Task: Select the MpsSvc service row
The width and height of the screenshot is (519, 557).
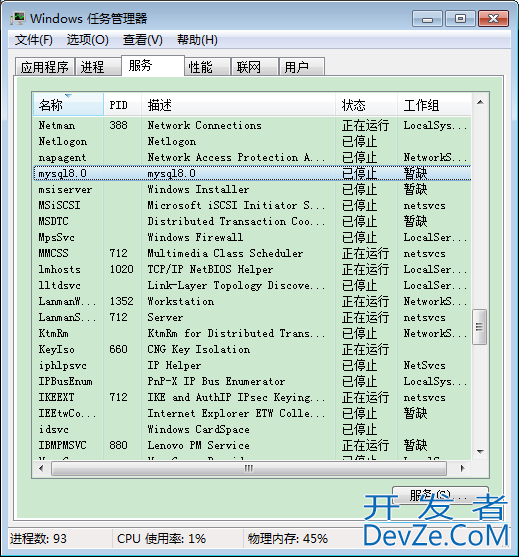Action: click(252, 237)
